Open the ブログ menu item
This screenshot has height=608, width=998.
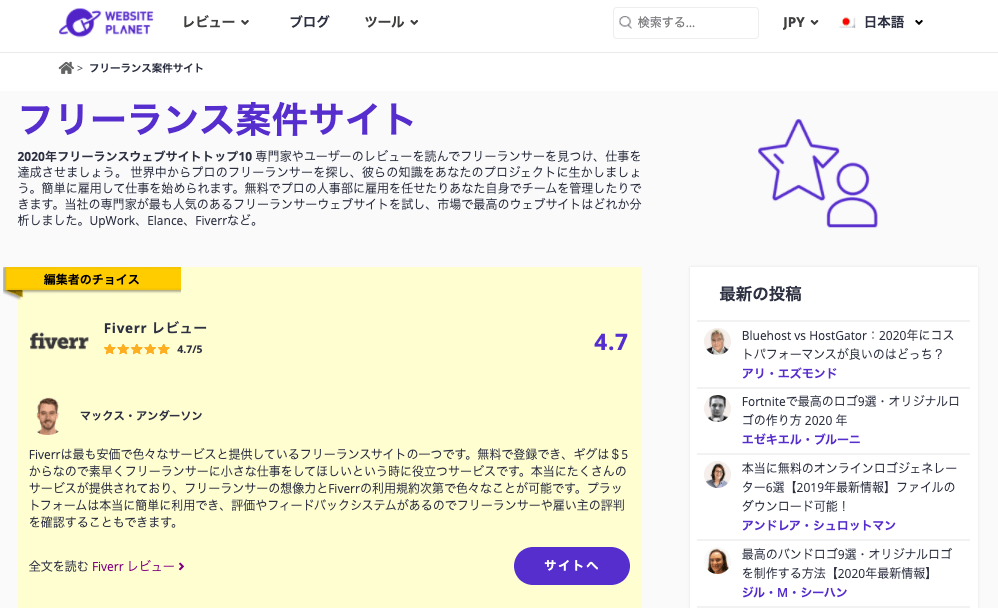pos(309,22)
